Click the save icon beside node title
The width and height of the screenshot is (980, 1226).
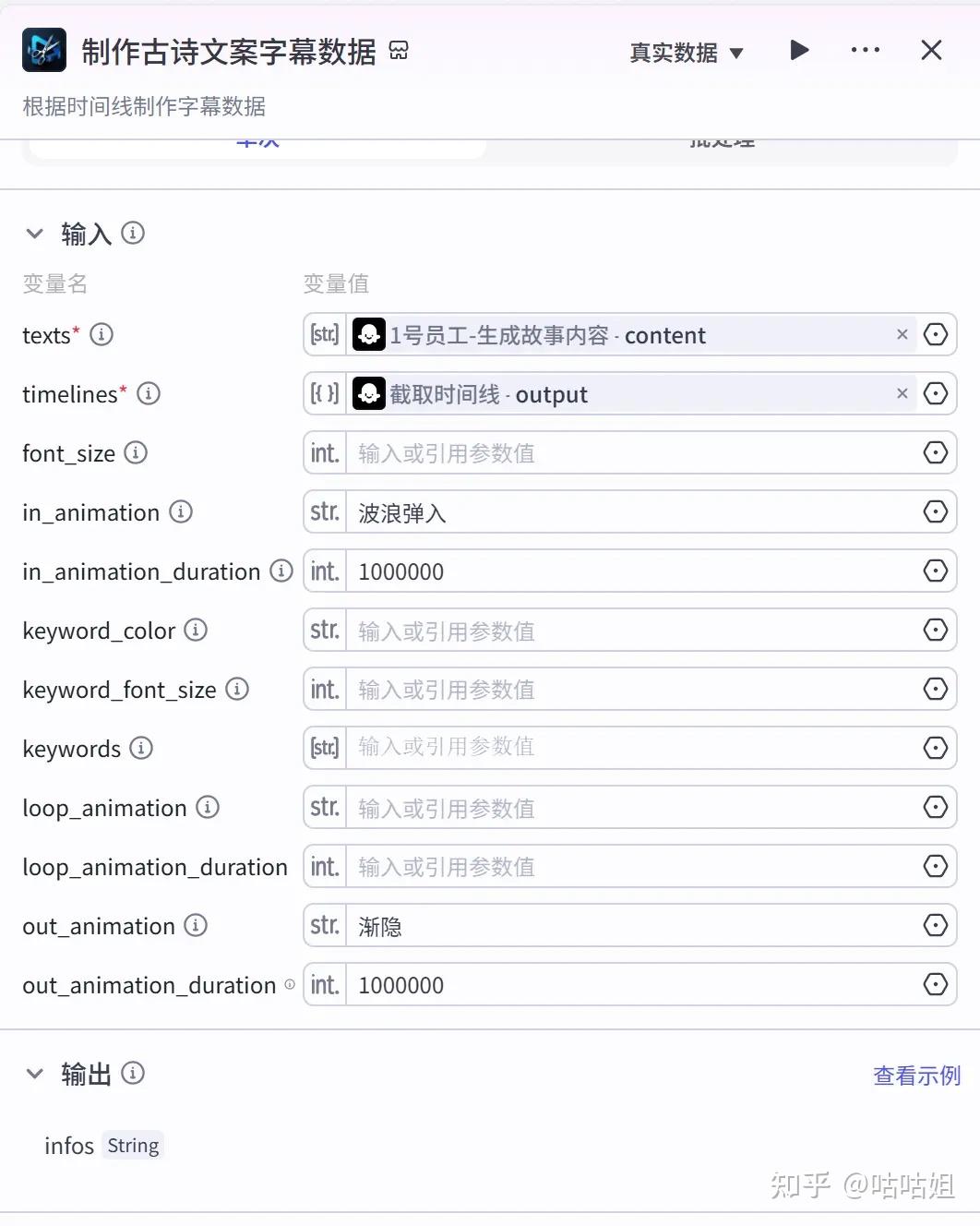pyautogui.click(x=399, y=51)
